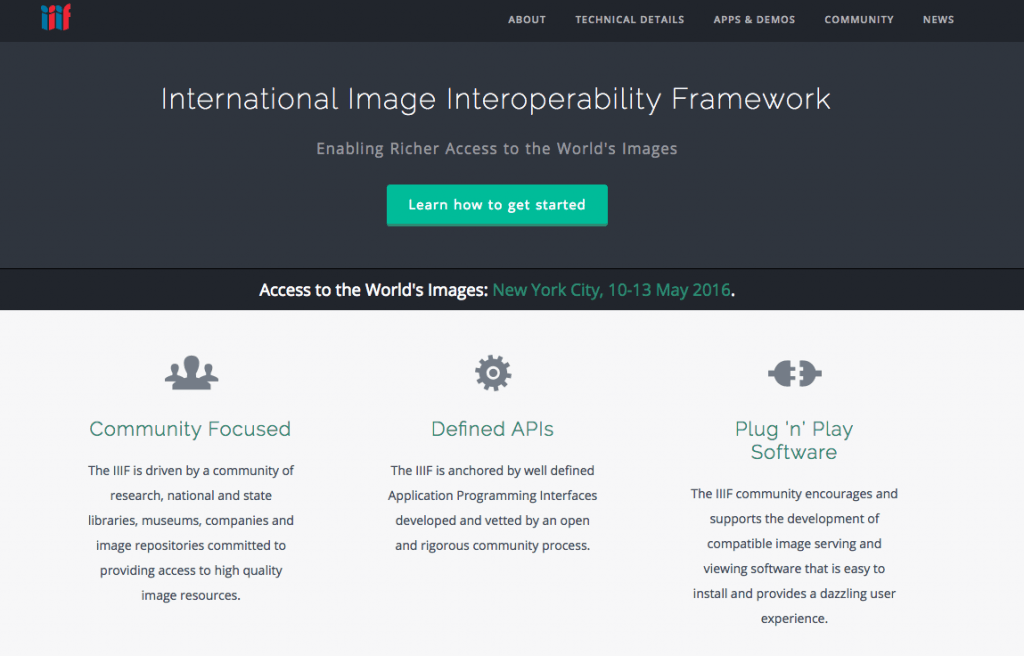Open the News menu item
This screenshot has width=1024, height=656.
pos(938,20)
